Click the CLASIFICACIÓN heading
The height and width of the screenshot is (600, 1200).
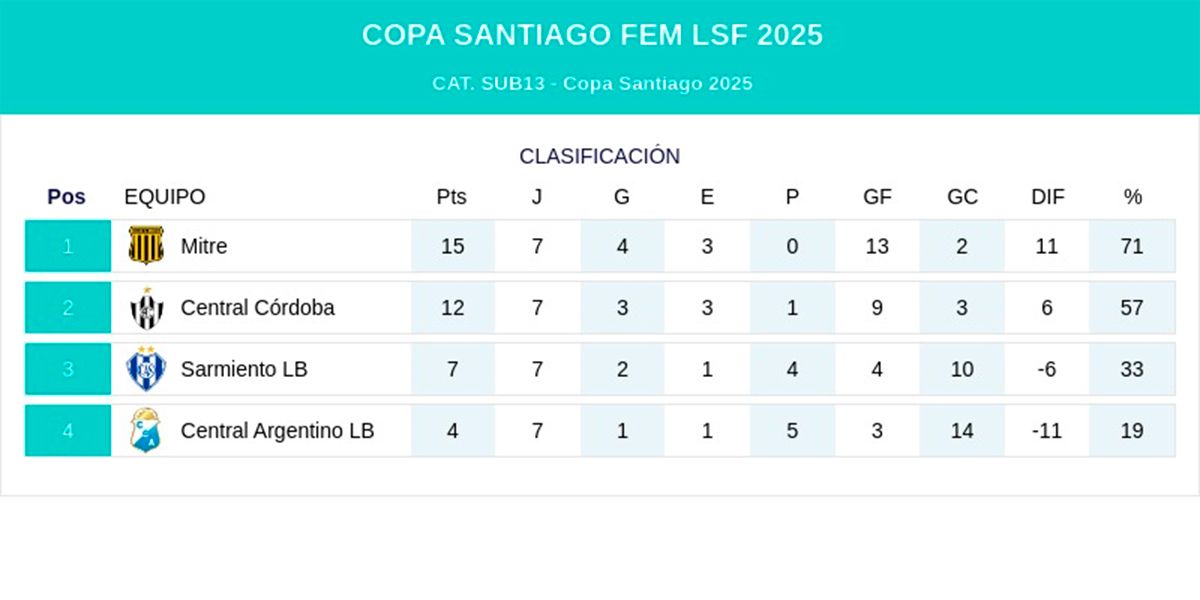click(x=599, y=156)
